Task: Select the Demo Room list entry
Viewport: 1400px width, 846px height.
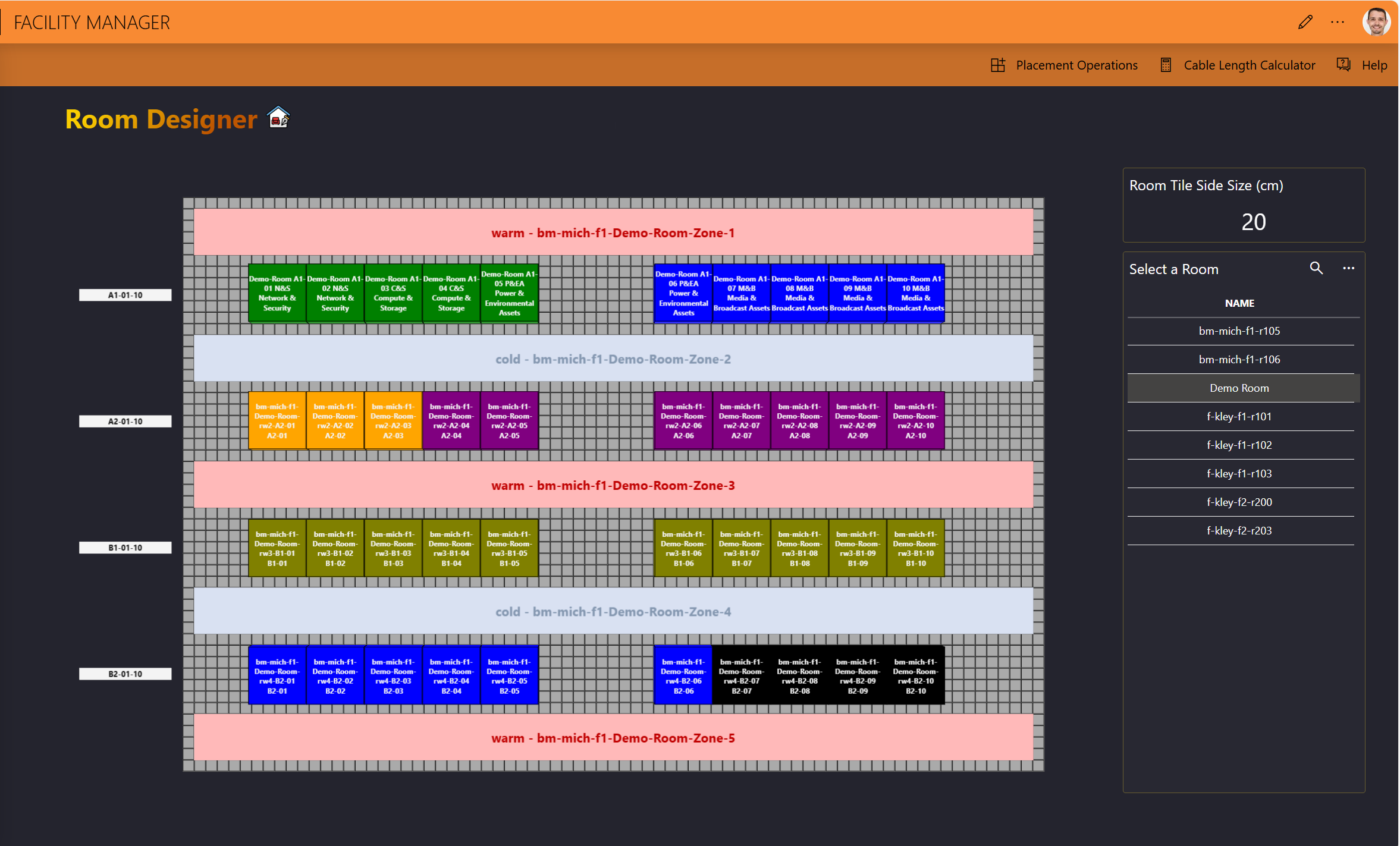Action: click(1239, 388)
